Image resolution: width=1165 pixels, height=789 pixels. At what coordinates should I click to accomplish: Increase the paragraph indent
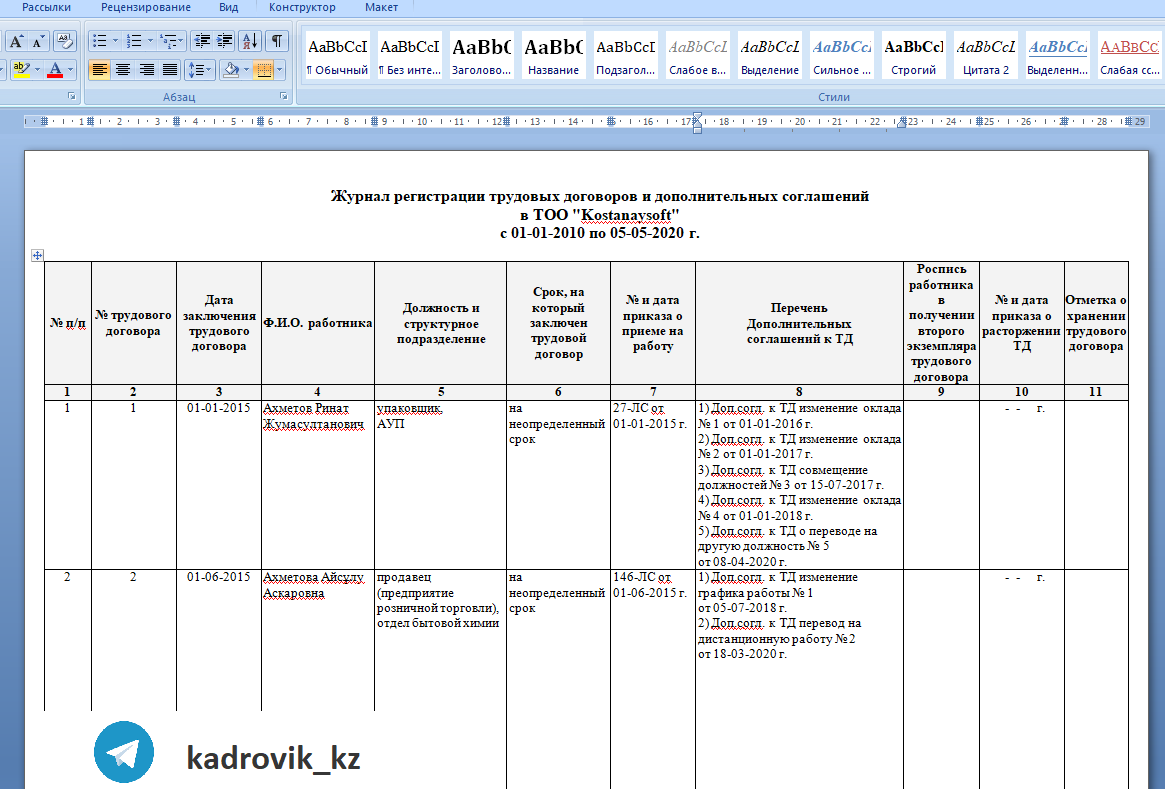224,41
